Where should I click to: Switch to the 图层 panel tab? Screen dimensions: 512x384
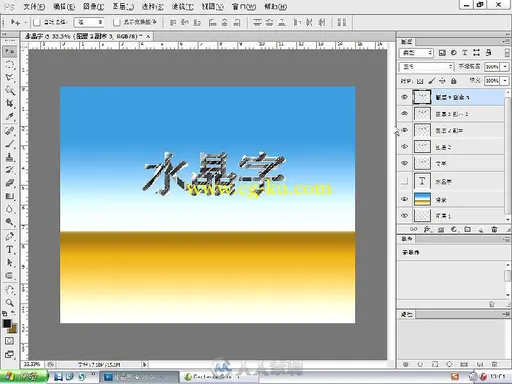tap(406, 42)
